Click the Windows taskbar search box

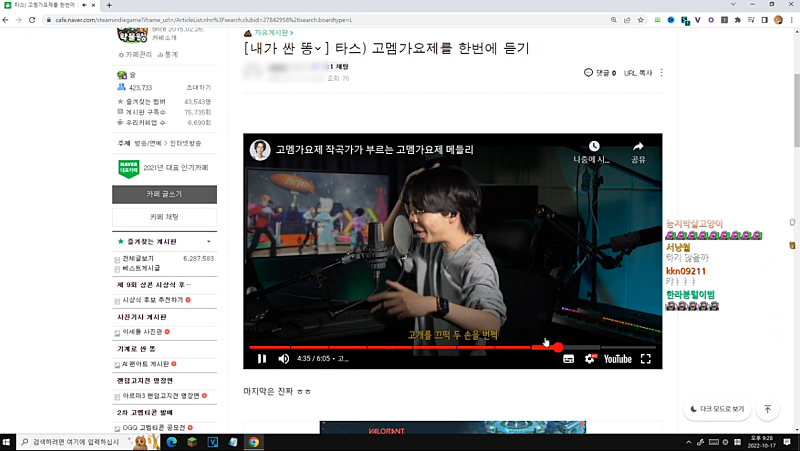[x=88, y=442]
